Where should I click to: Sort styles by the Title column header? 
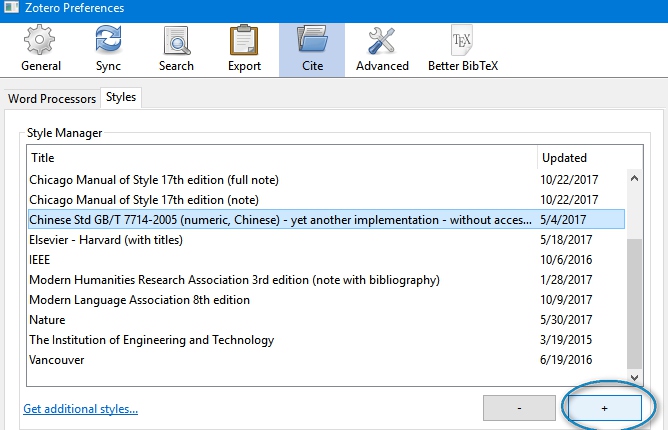click(282, 158)
